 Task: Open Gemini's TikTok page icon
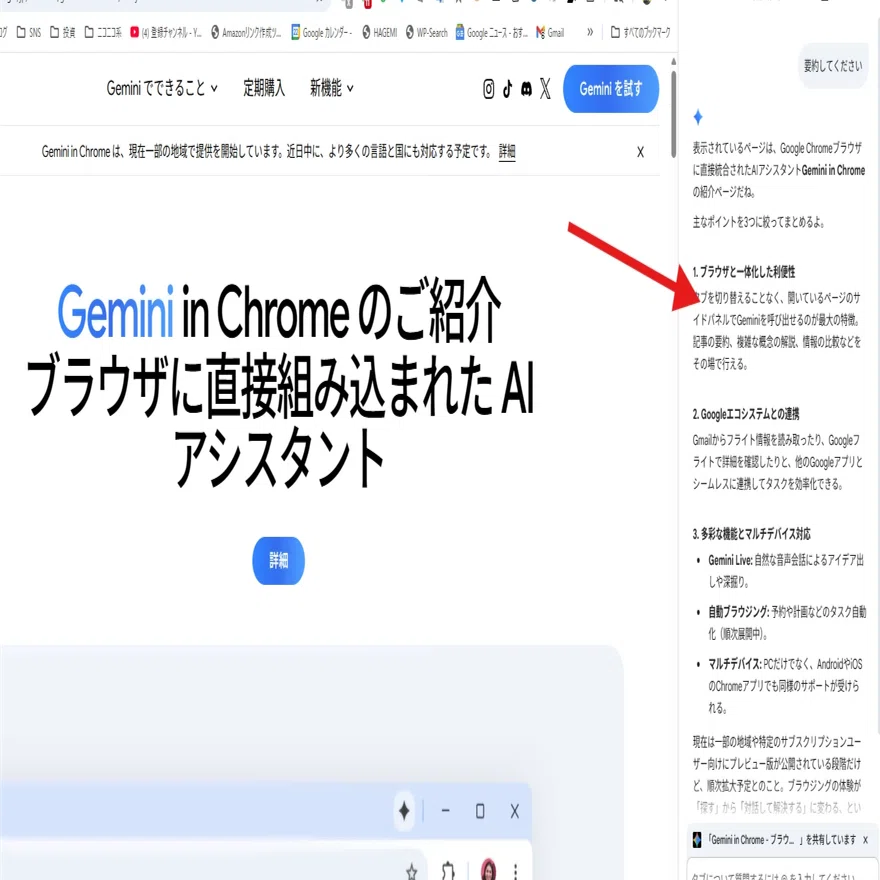point(507,89)
